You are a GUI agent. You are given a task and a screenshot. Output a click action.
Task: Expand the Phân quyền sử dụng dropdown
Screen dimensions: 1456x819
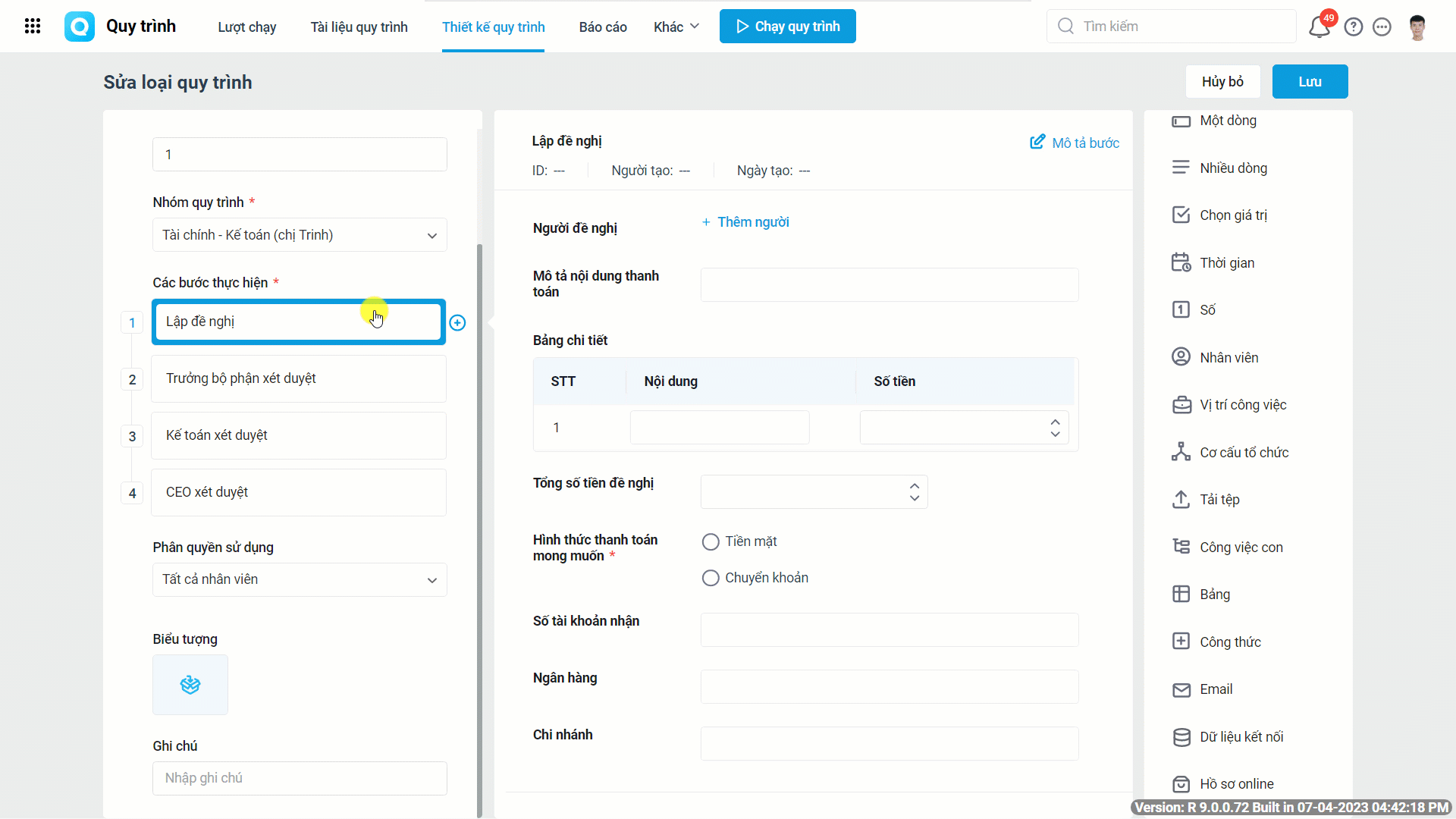300,579
